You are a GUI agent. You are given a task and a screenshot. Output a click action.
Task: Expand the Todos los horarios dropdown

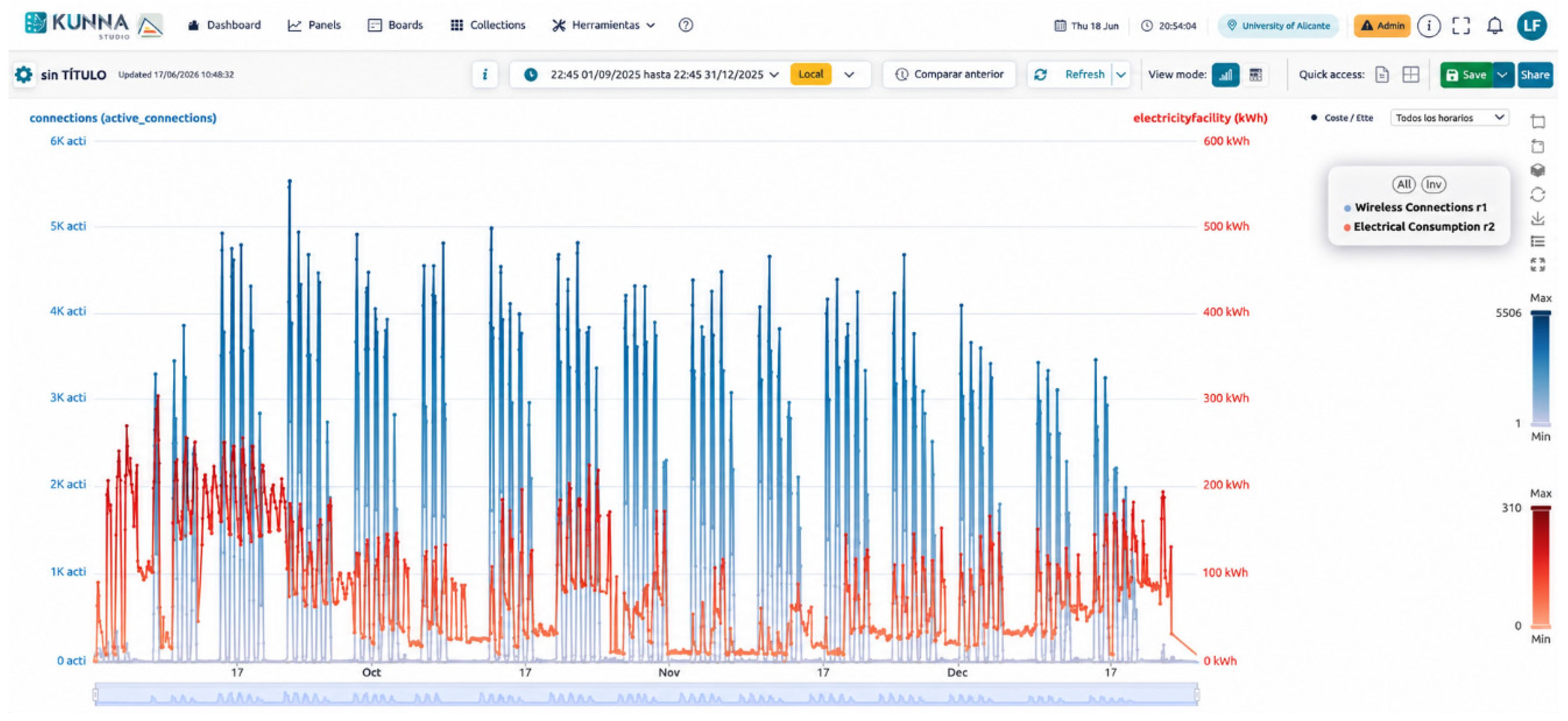(1449, 118)
